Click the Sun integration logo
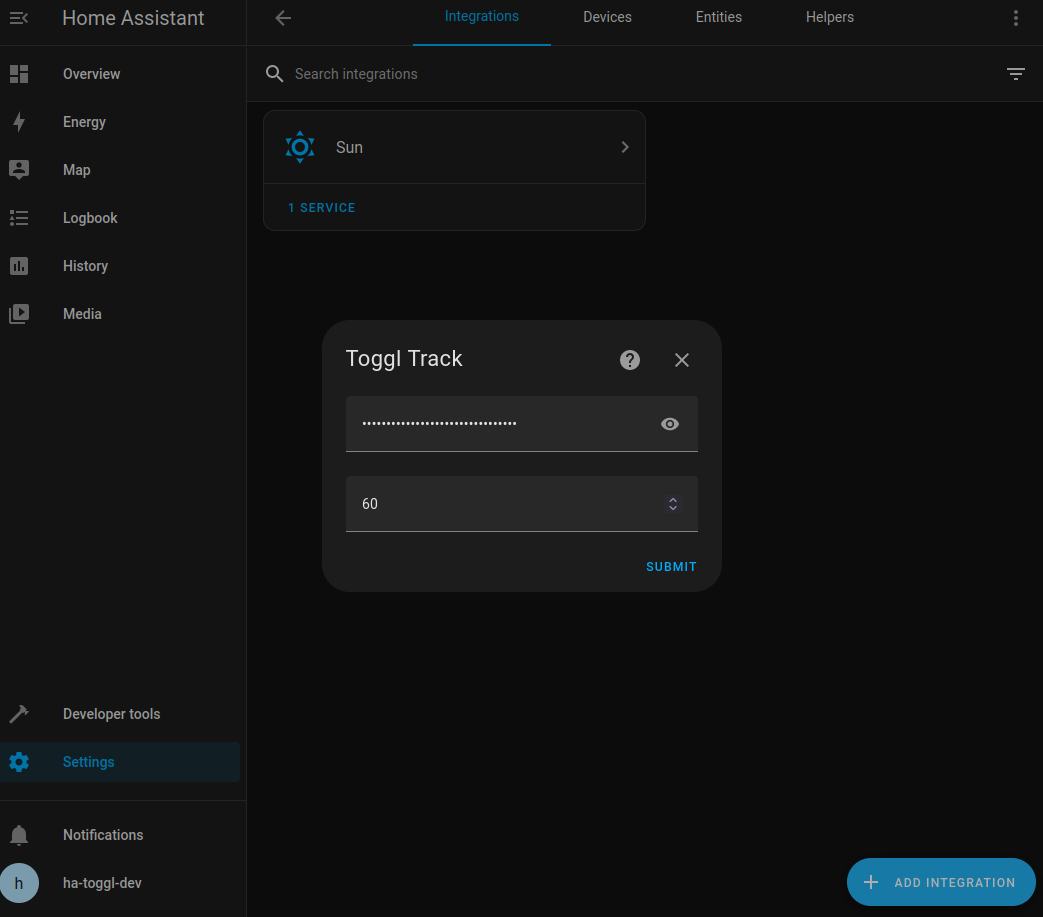 [x=300, y=147]
